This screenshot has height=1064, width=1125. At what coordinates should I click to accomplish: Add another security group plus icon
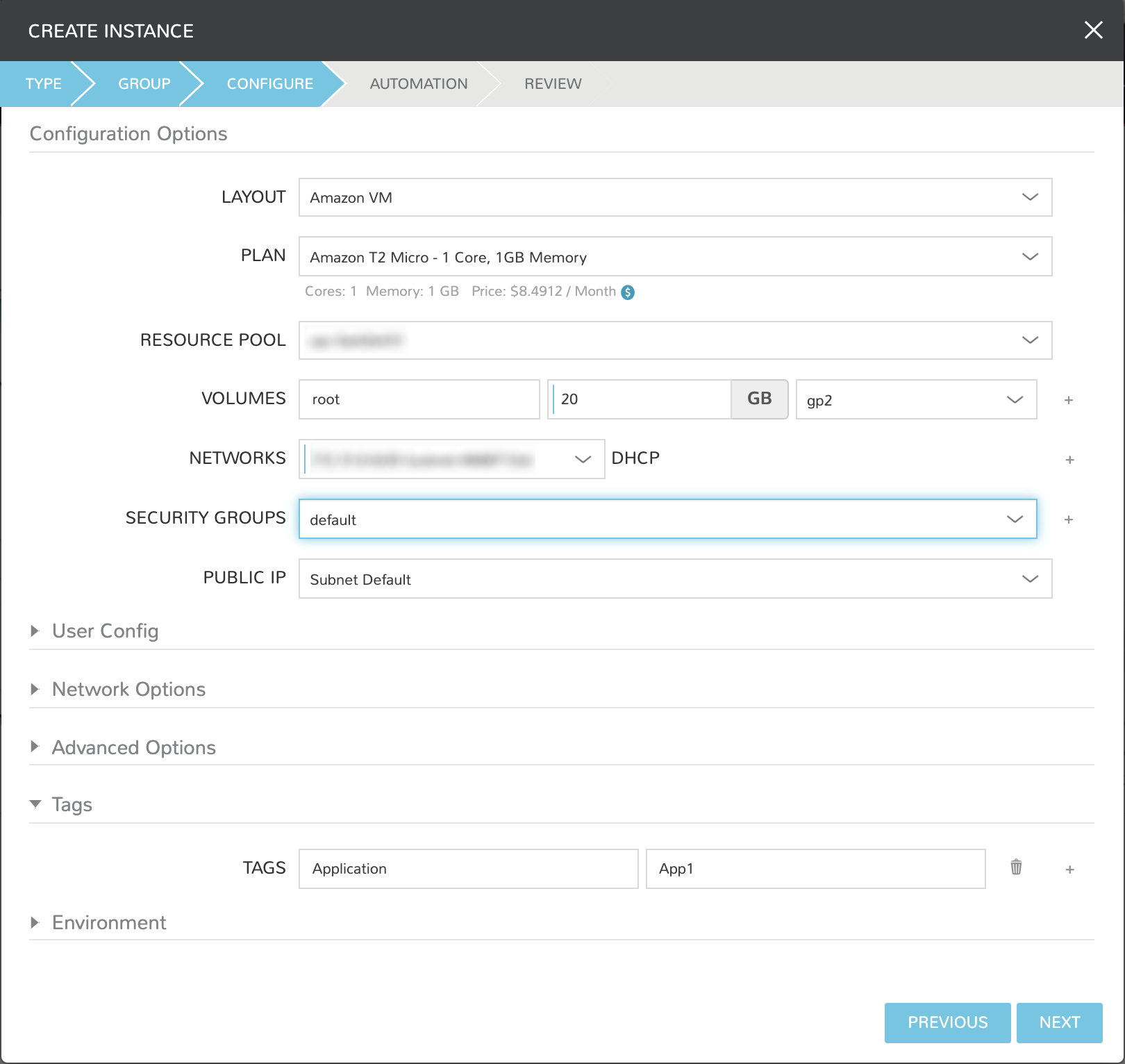click(x=1069, y=519)
